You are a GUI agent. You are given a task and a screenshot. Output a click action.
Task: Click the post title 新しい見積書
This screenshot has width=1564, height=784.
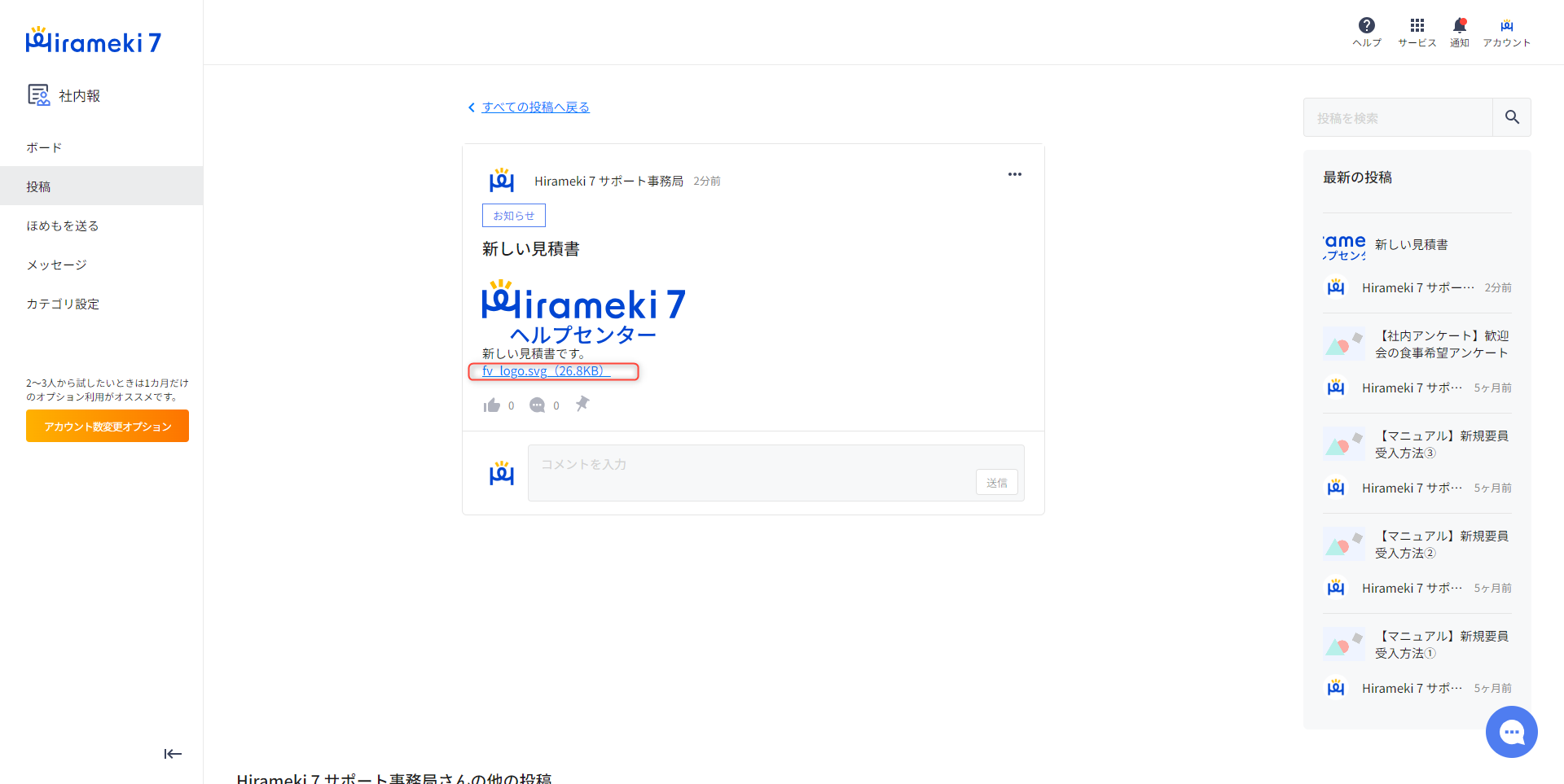point(531,249)
